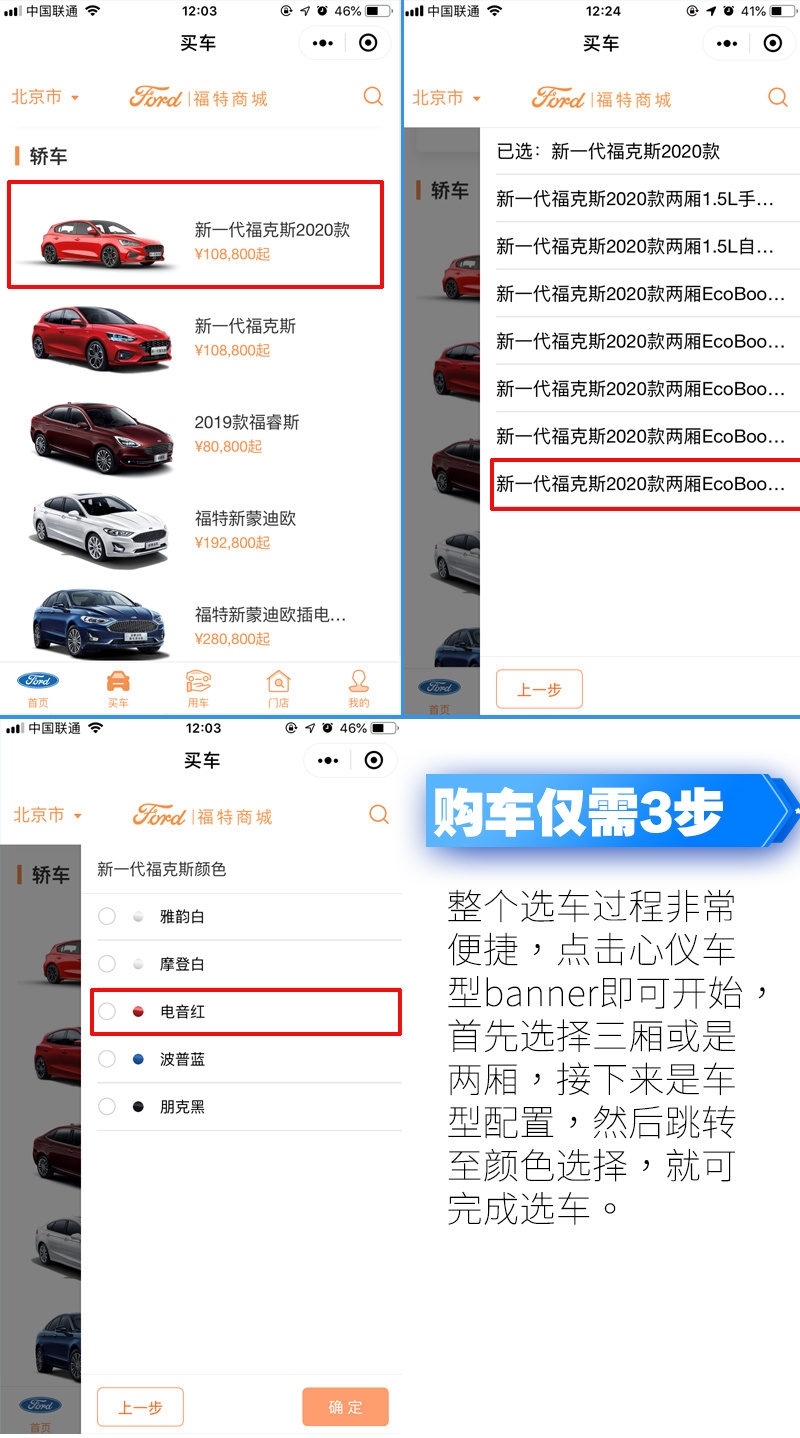
Task: Click the 确定 confirm button
Action: pos(345,1407)
